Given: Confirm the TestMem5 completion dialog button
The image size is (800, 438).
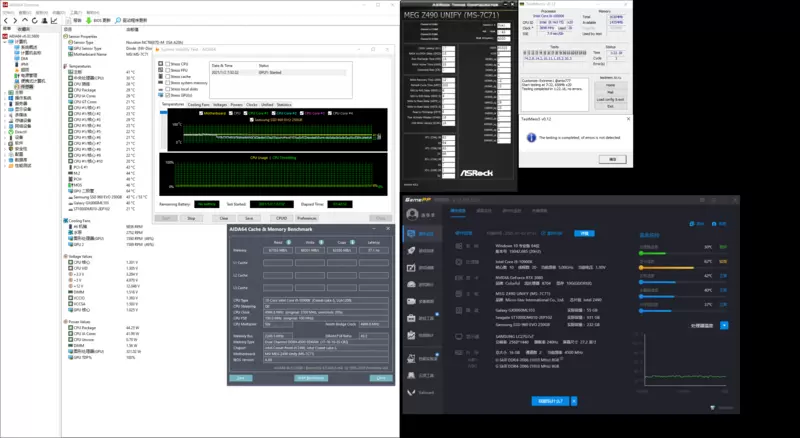Looking at the screenshot, I should 612,159.
